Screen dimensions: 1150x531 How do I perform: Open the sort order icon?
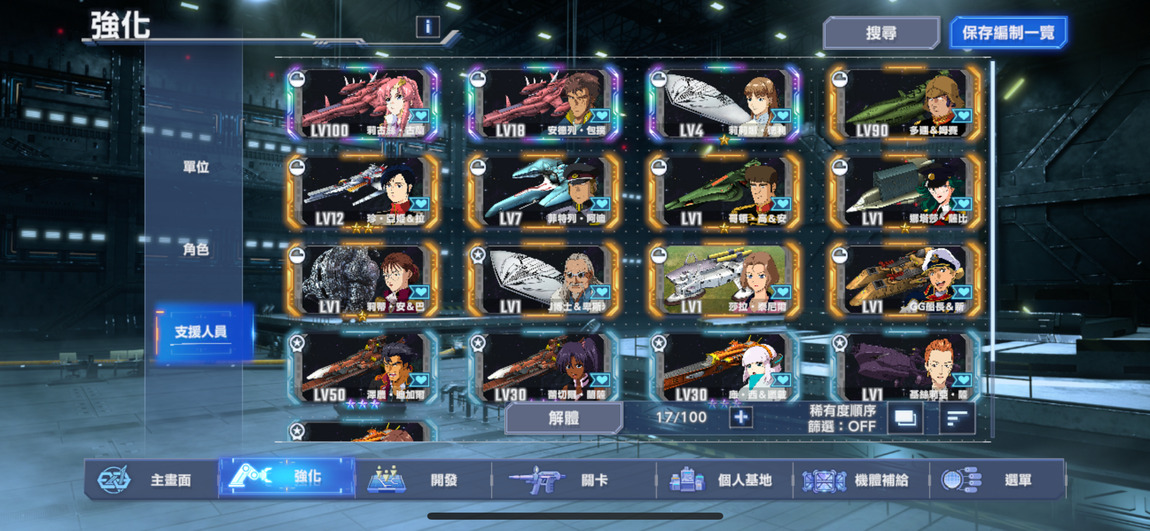[958, 418]
